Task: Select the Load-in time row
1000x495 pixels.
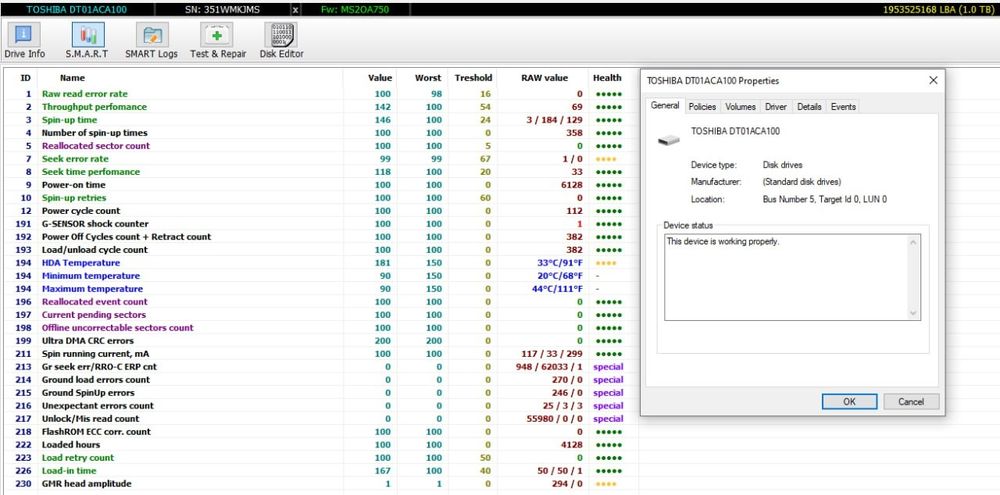Action: (321, 471)
